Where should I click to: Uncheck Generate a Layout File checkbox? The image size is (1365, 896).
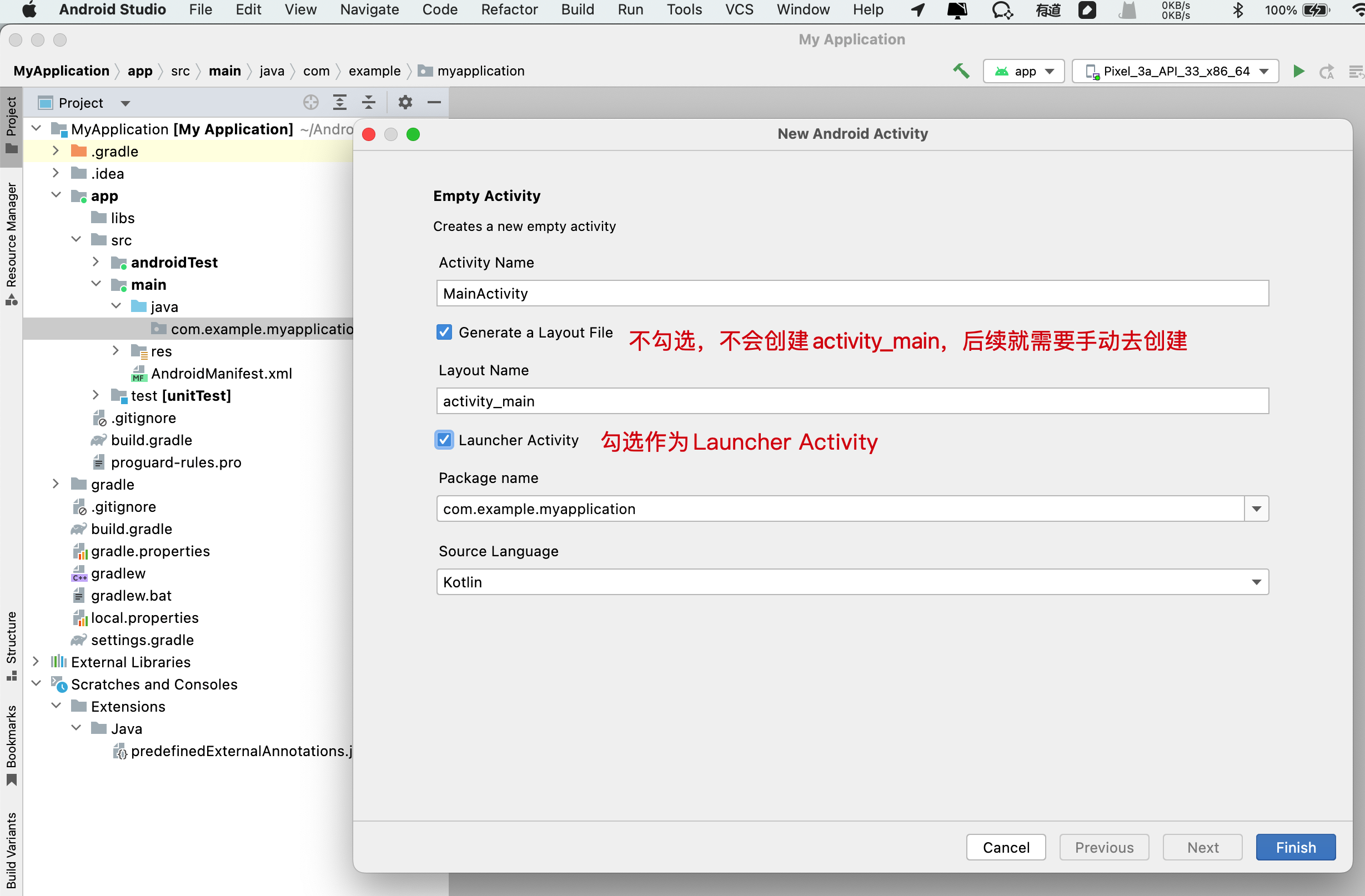tap(444, 333)
